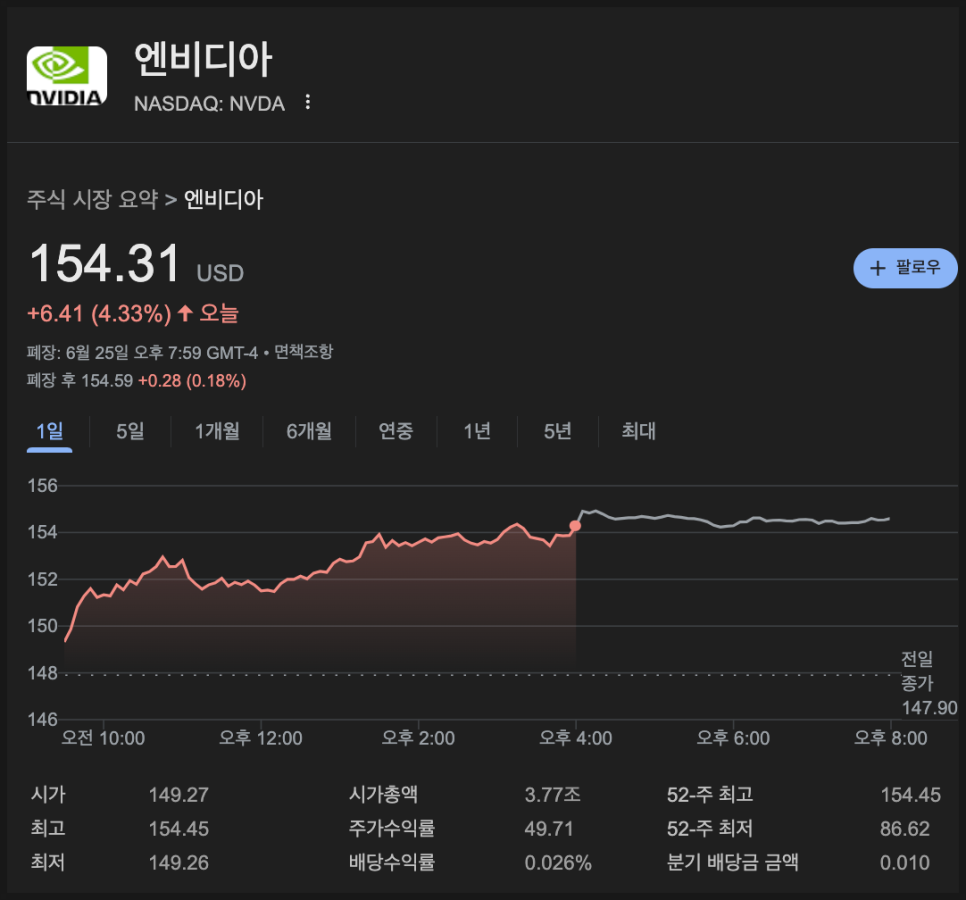Screen dimensions: 966x900
Task: Click the 주가수익률 value 49.71
Action: 549,829
